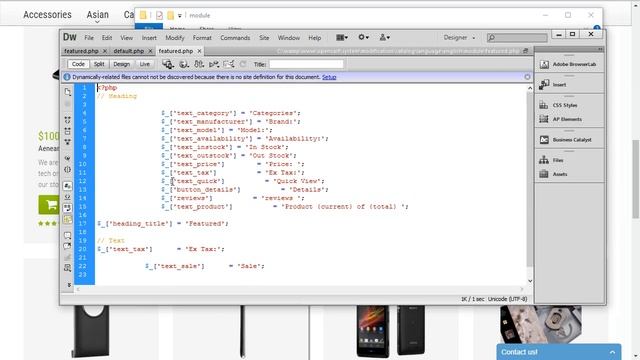Open the Help menu

point(314,38)
